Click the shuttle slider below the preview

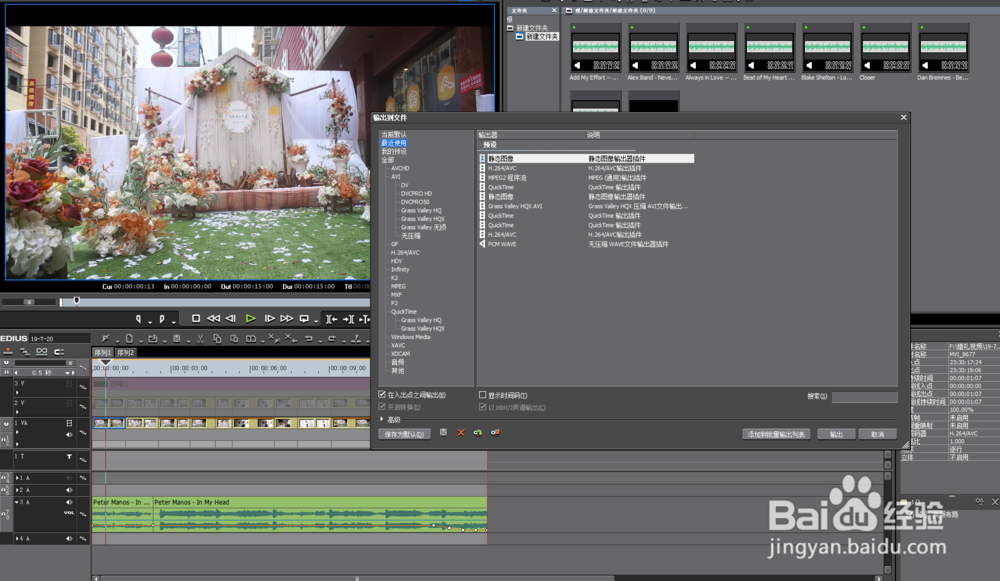tap(29, 302)
